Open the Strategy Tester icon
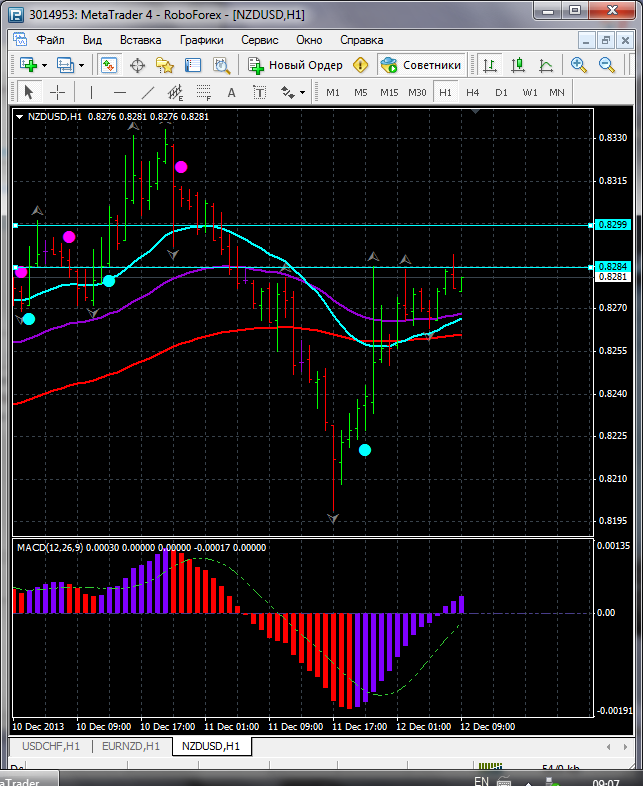643x786 pixels. click(221, 65)
